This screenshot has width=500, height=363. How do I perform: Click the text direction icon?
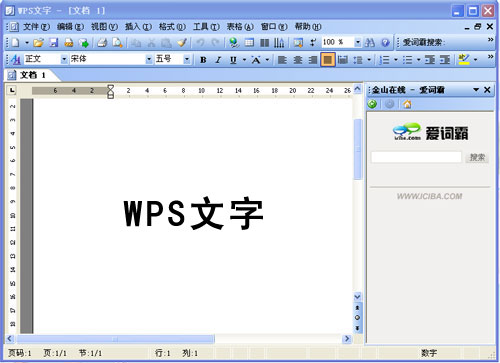(279, 42)
